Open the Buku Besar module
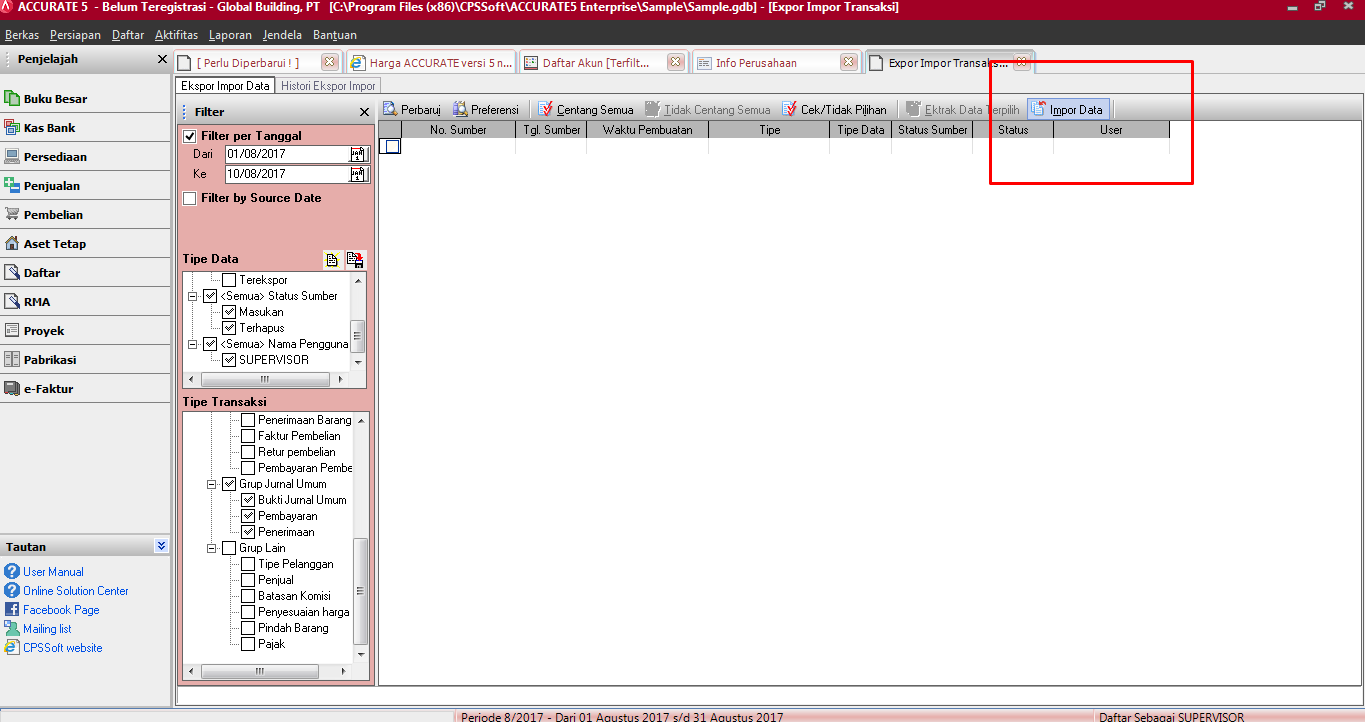 [x=55, y=99]
